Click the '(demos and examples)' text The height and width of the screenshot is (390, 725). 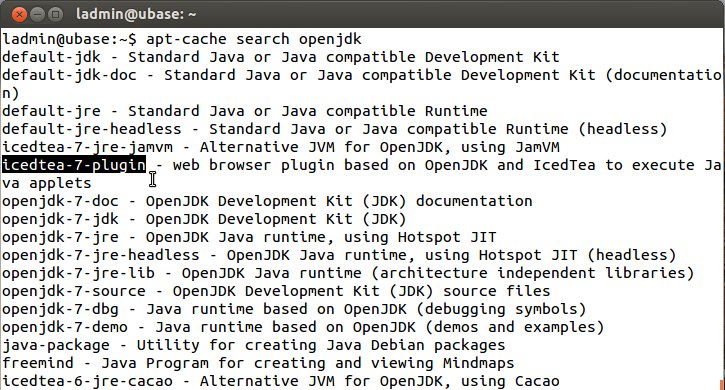point(514,328)
